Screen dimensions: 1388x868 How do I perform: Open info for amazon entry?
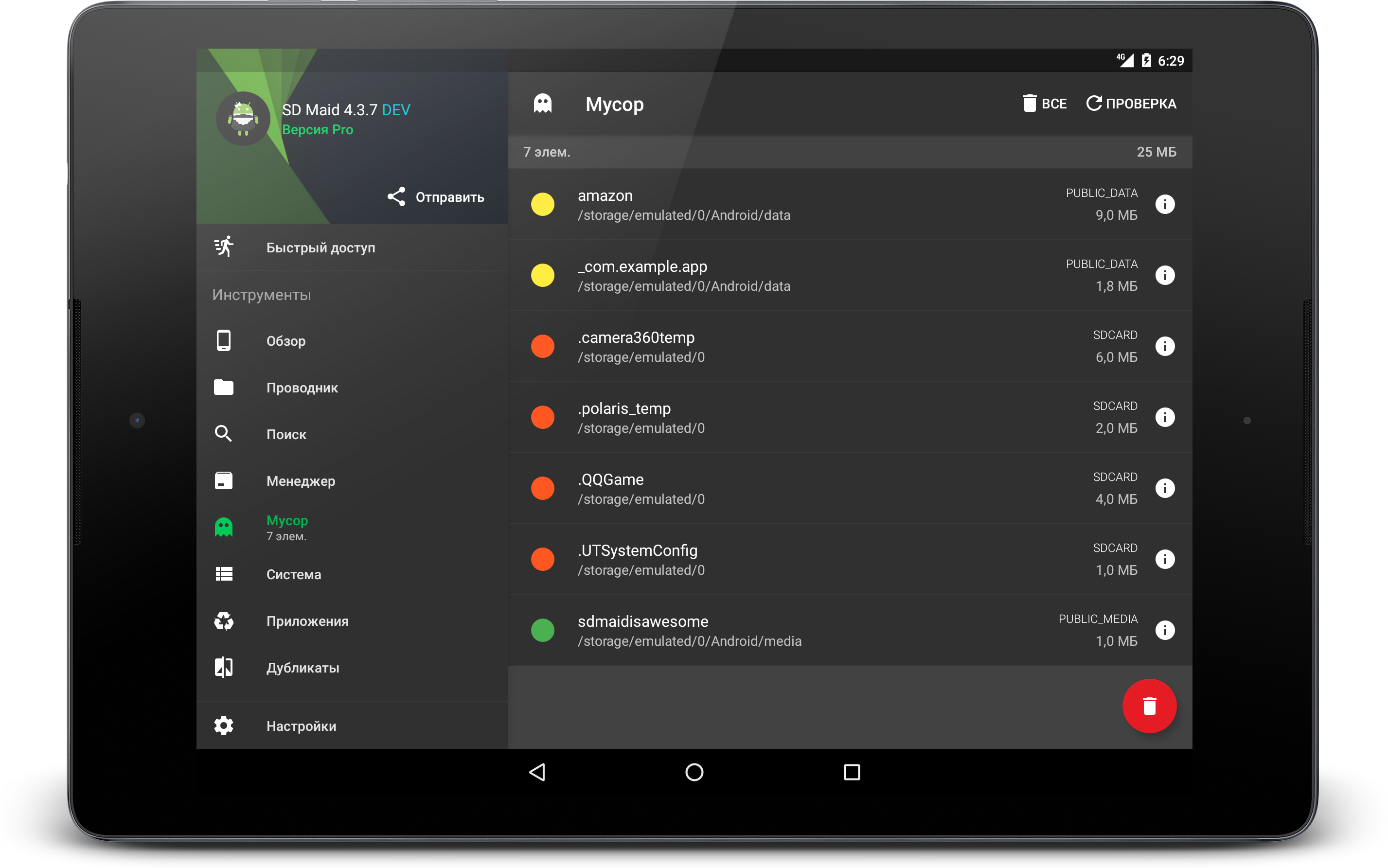click(1165, 204)
